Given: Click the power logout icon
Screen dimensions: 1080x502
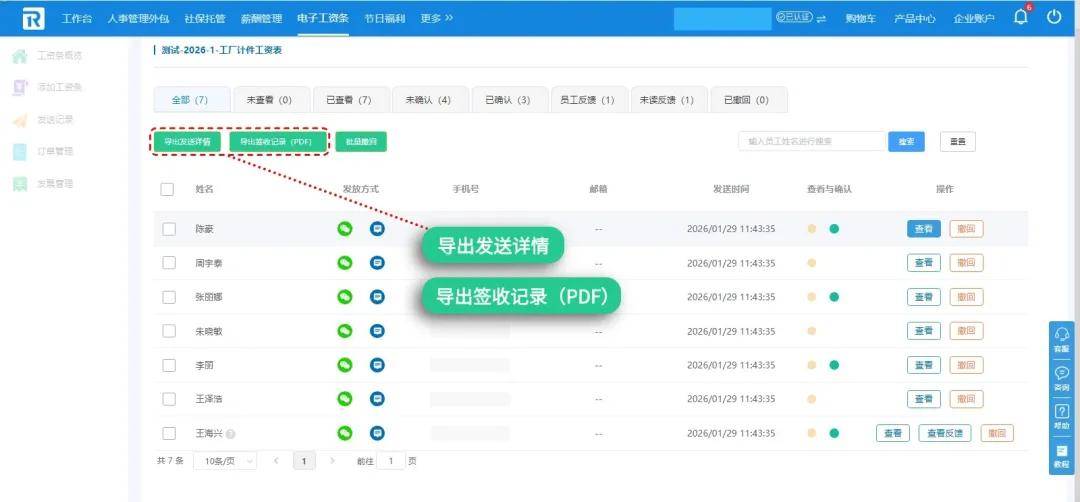Looking at the screenshot, I should tap(1055, 17).
